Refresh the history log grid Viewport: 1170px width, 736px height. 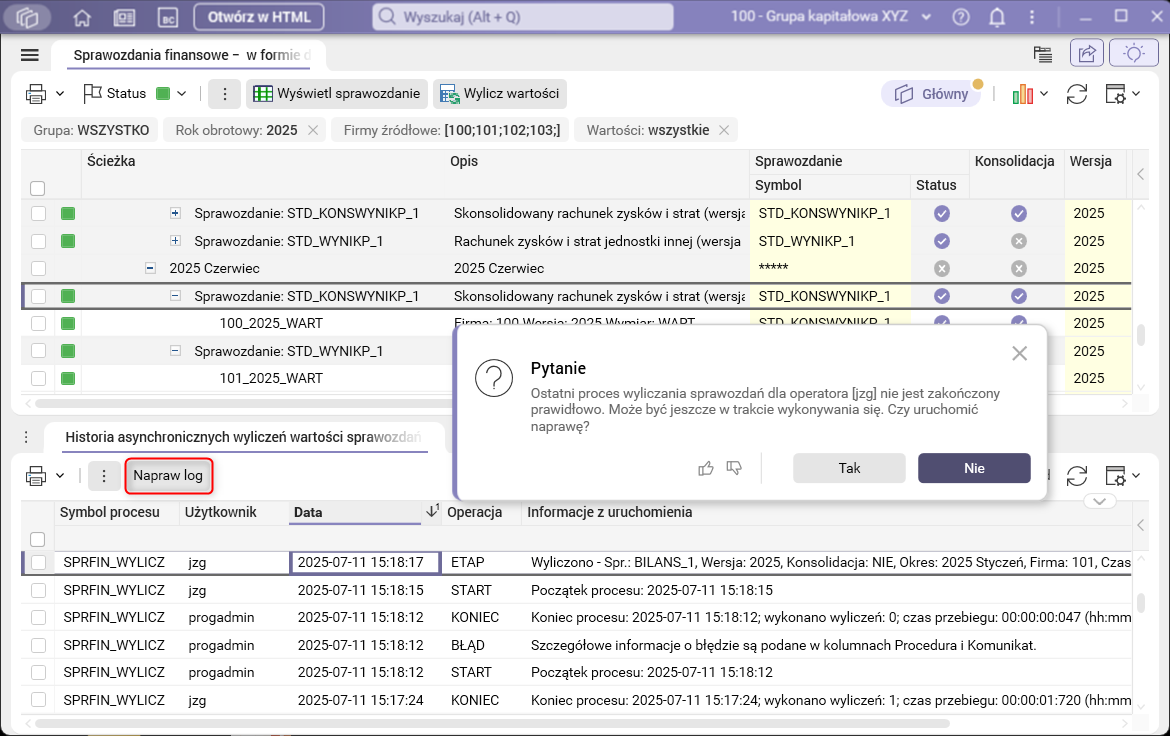1077,475
